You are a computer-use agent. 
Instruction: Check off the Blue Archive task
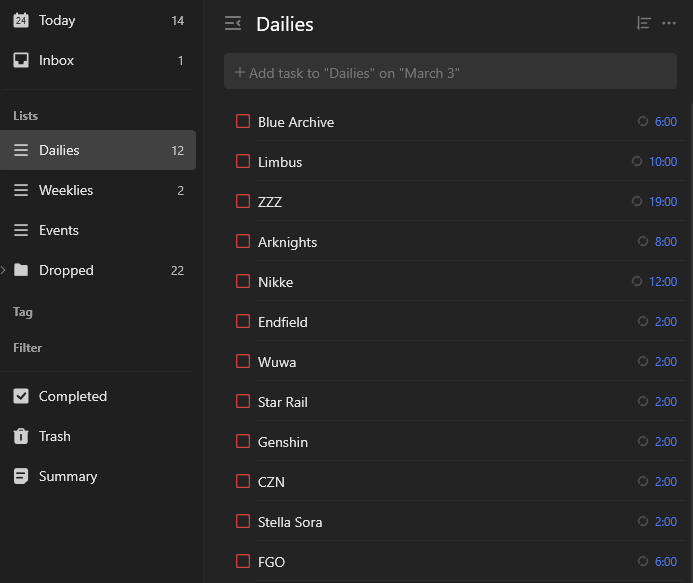243,121
